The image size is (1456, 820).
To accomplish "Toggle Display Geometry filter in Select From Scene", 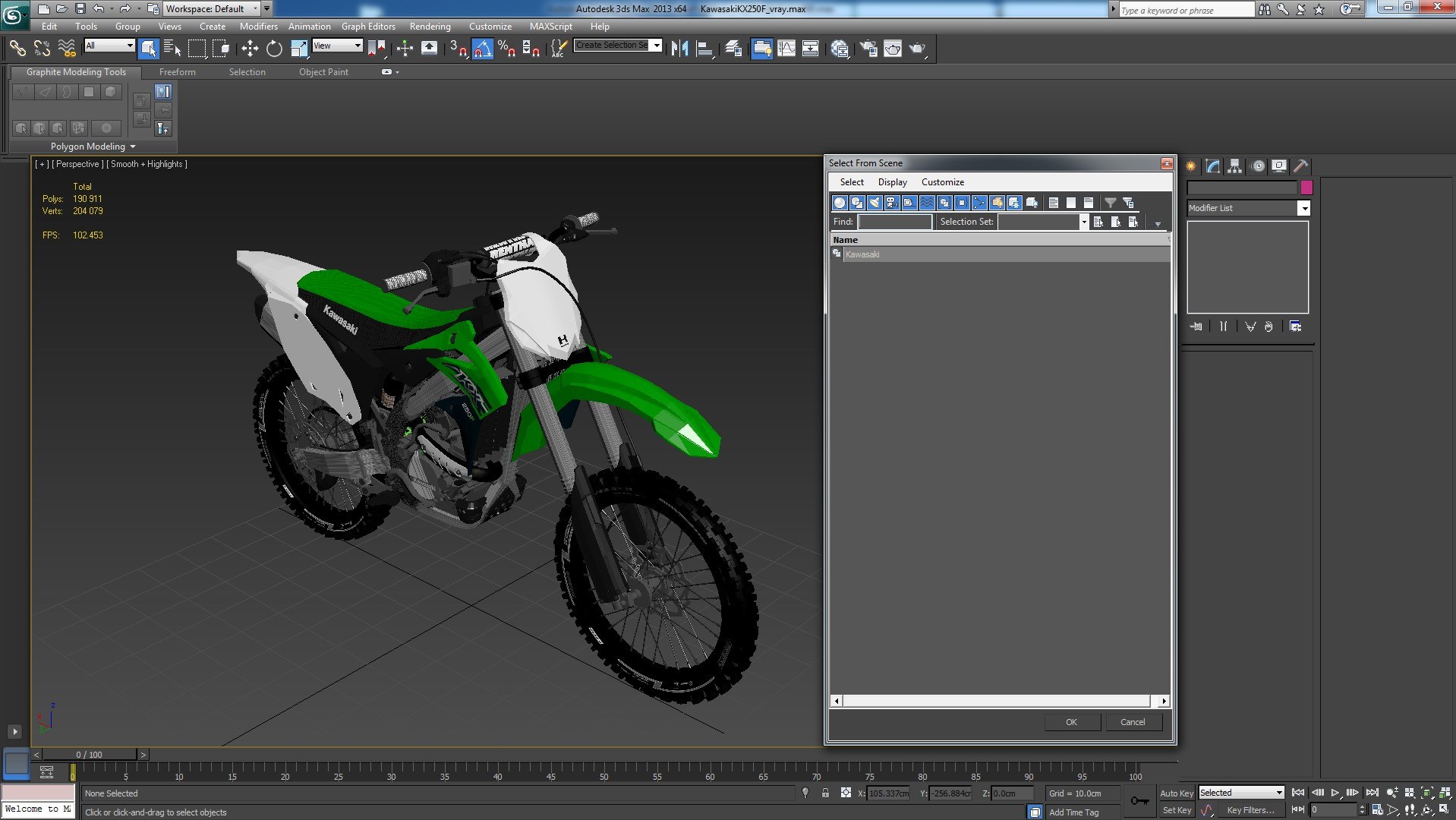I will (840, 203).
